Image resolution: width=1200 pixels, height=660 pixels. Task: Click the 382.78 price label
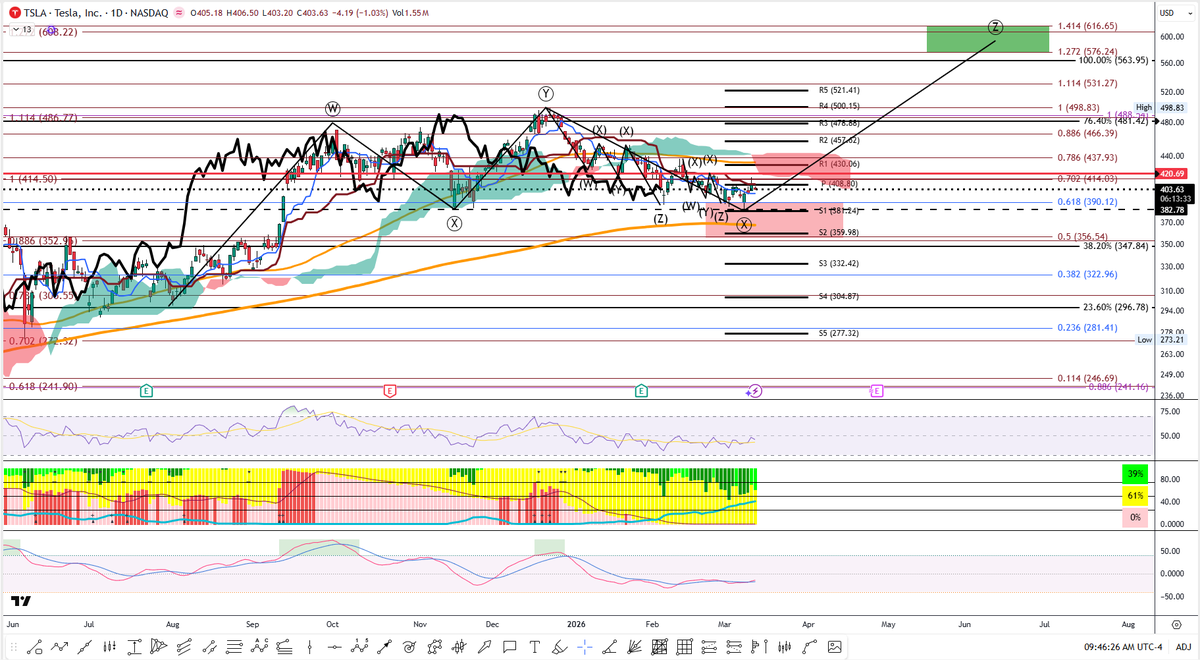pyautogui.click(x=1172, y=210)
